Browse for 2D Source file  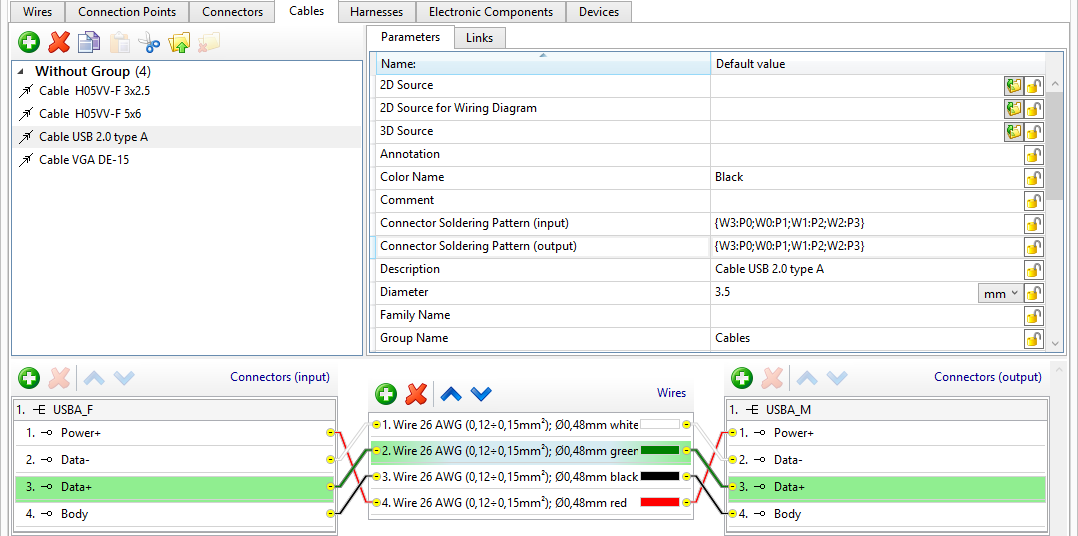(1013, 86)
